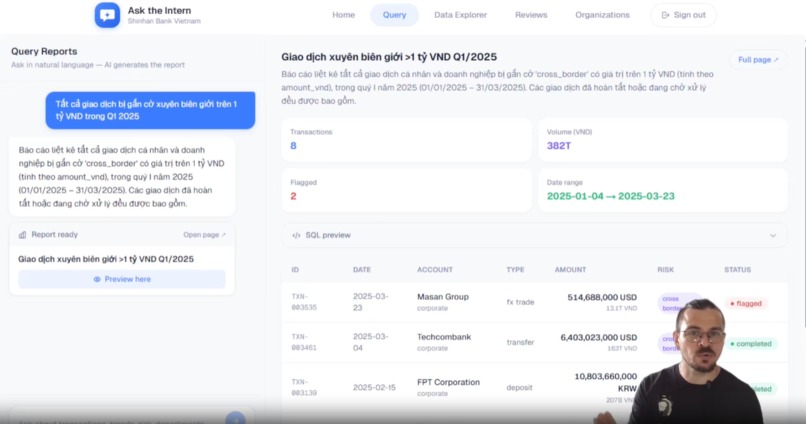806x424 pixels.
Task: Click FPT Corporation account name
Action: [448, 382]
